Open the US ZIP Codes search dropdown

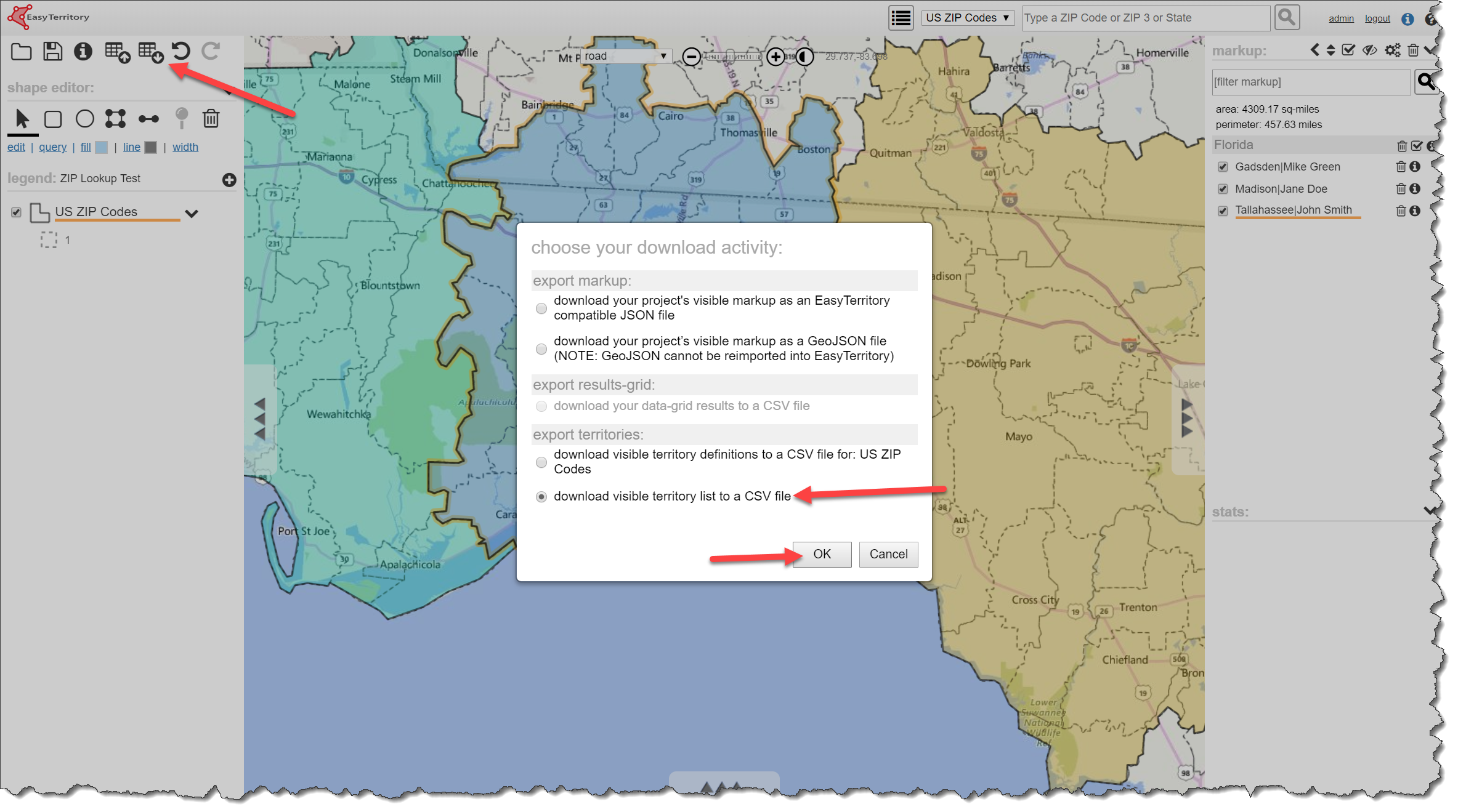point(967,18)
